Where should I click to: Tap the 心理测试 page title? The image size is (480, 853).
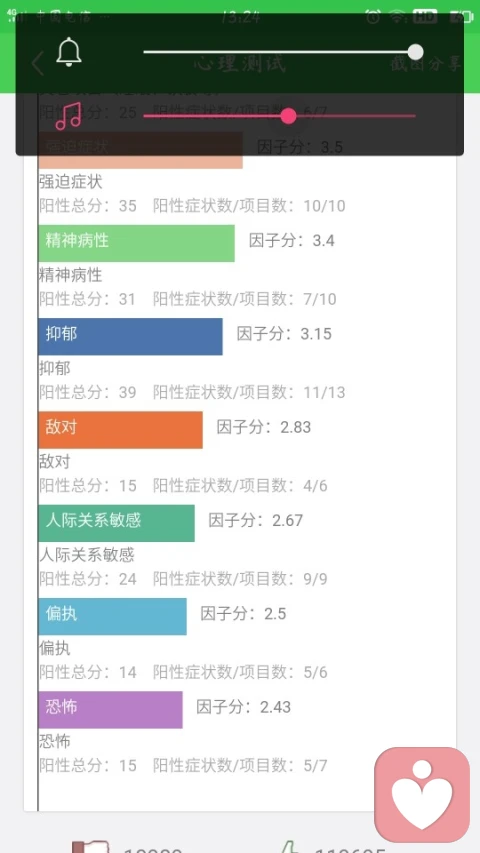(239, 64)
